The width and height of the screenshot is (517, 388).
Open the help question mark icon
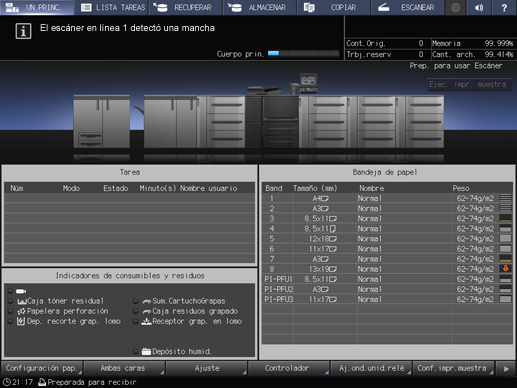click(x=504, y=7)
